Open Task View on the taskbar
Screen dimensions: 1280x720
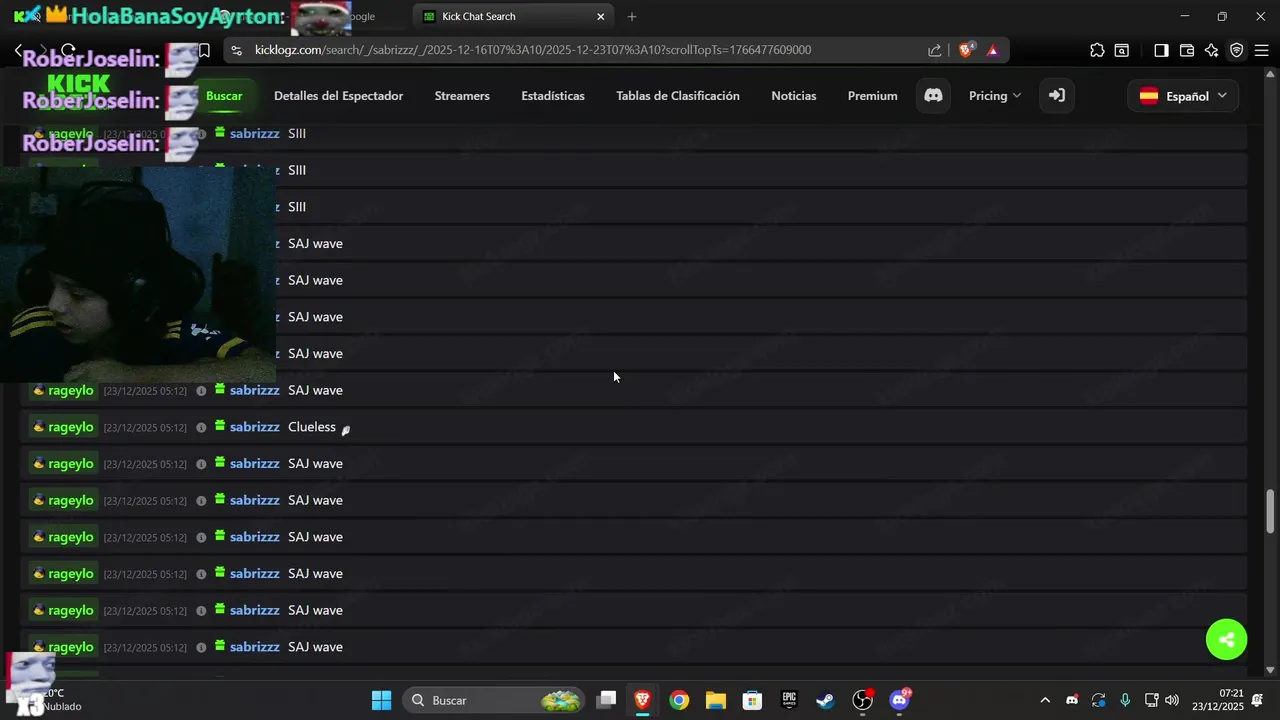606,700
